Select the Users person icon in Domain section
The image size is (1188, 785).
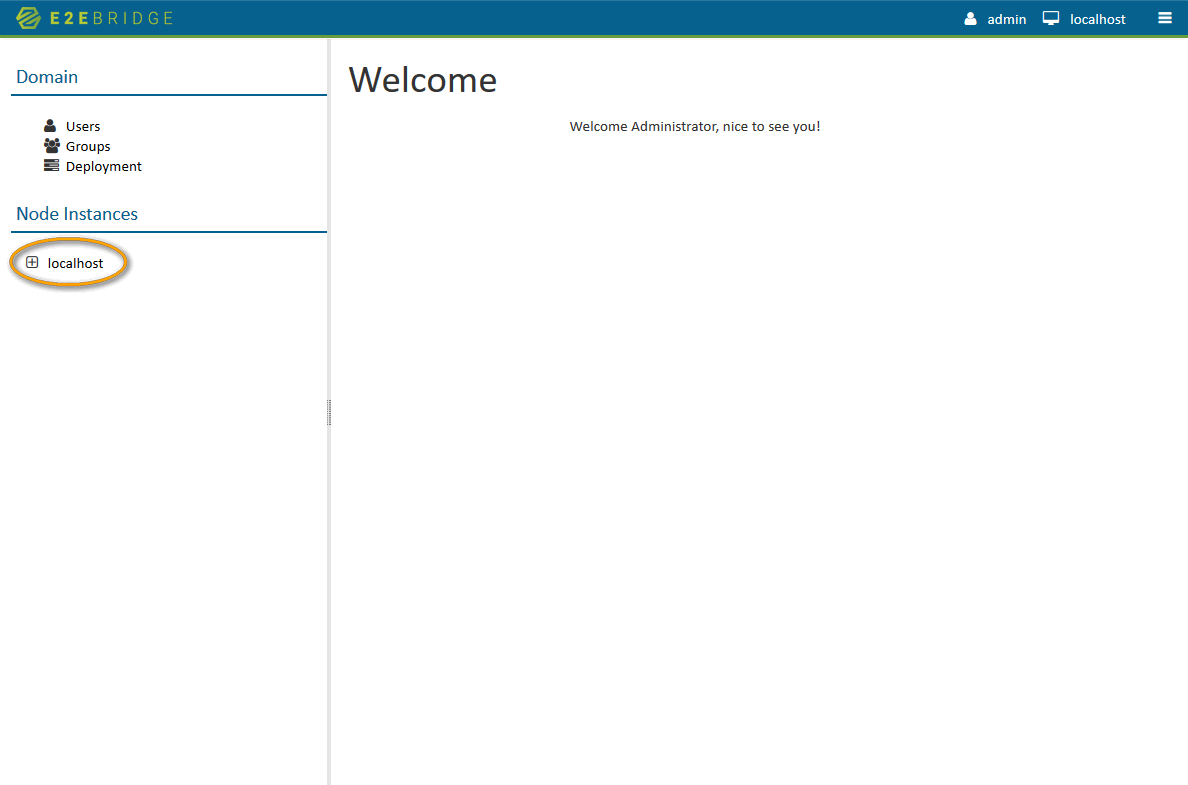click(51, 125)
